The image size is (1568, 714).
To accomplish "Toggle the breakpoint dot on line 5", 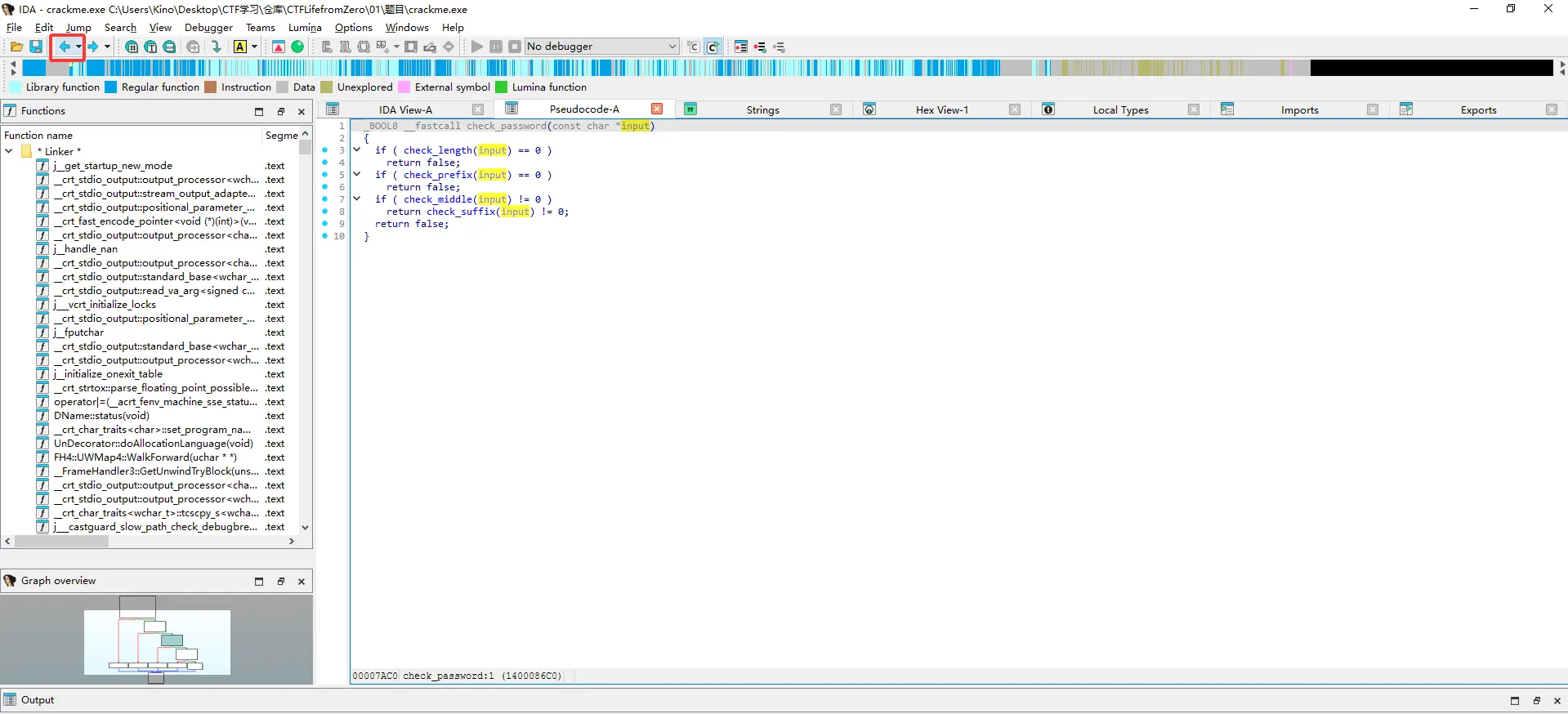I will [x=325, y=175].
